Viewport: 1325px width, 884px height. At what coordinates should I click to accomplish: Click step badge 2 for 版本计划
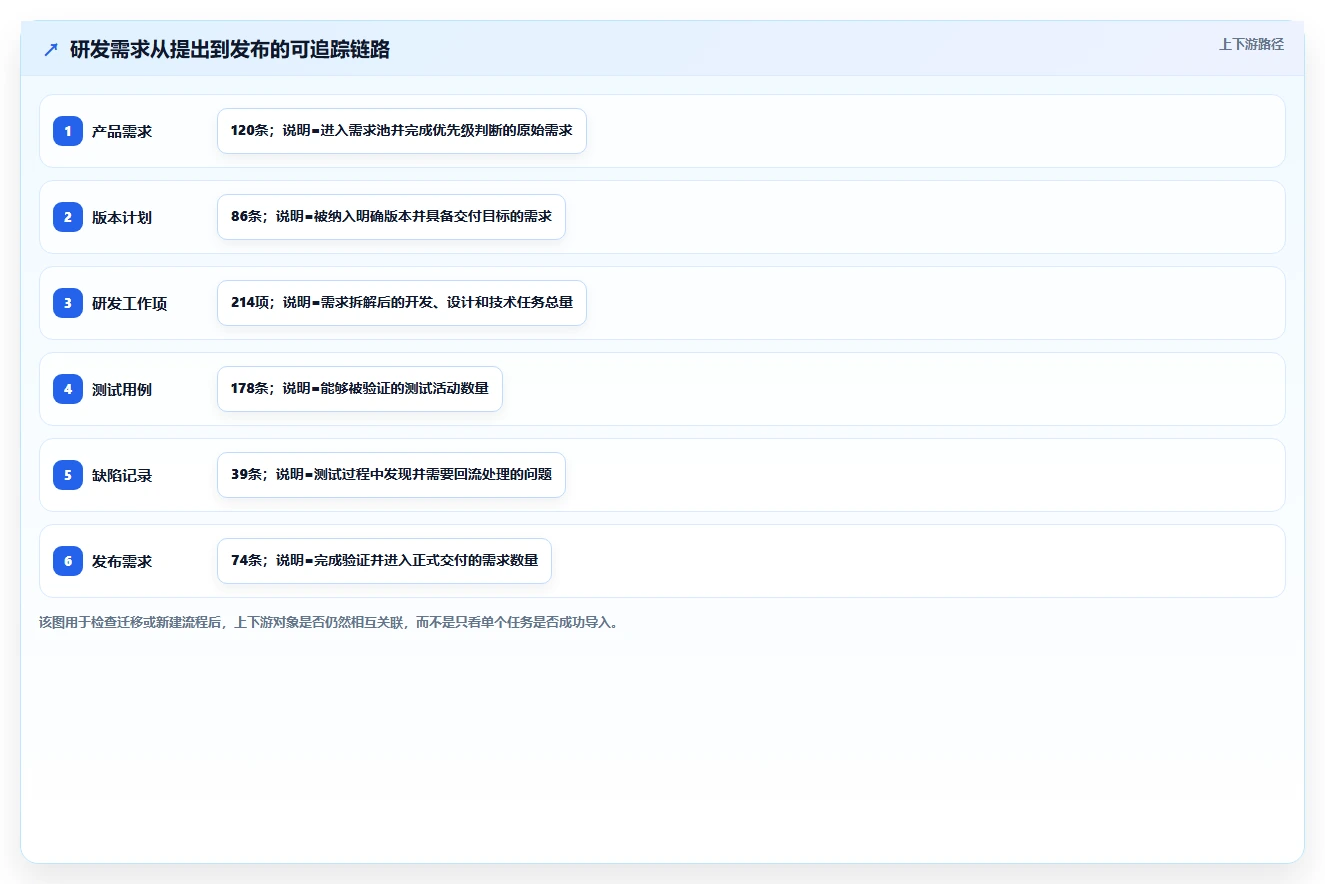coord(68,217)
